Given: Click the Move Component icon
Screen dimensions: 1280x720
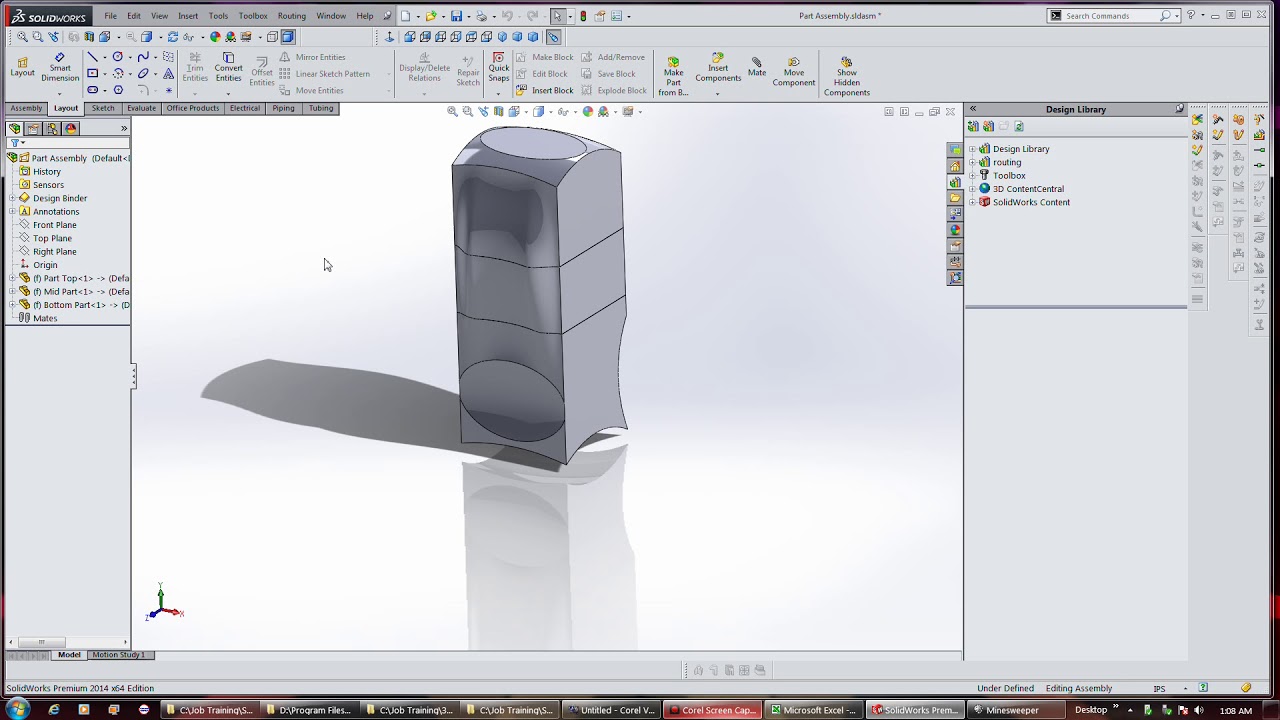Looking at the screenshot, I should [x=793, y=71].
